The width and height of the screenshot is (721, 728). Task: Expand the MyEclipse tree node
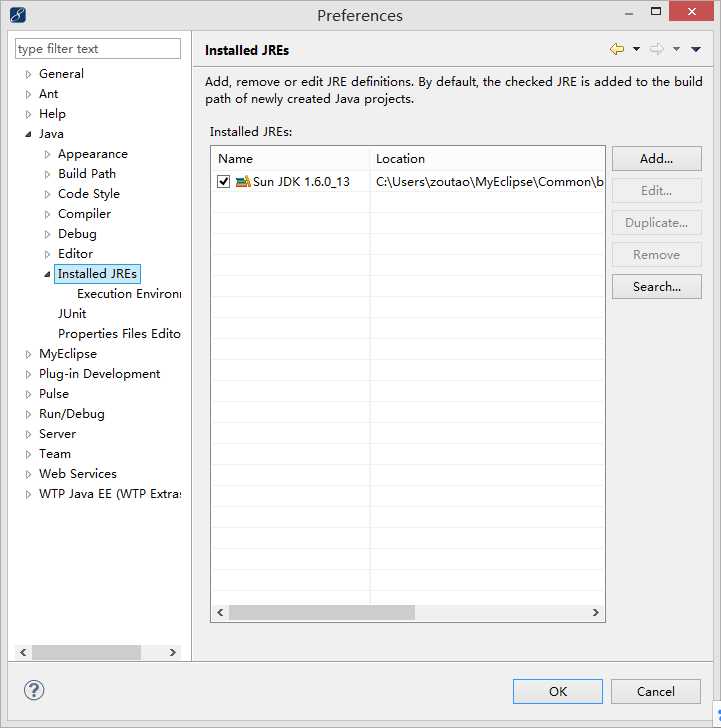(28, 354)
